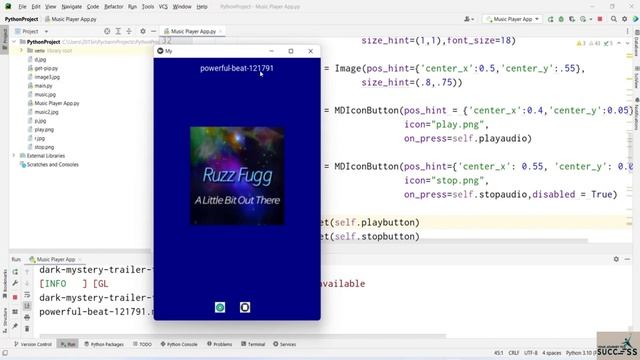Open the Python Console tool window
This screenshot has height=360, width=640.
[179, 344]
